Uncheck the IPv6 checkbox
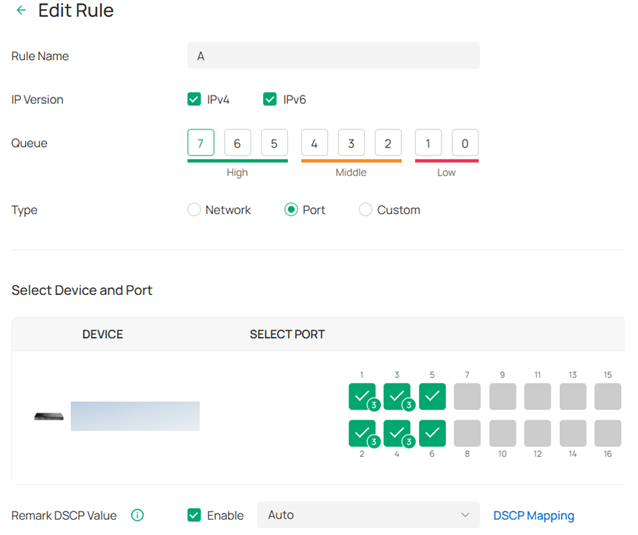The image size is (638, 535). coord(270,99)
